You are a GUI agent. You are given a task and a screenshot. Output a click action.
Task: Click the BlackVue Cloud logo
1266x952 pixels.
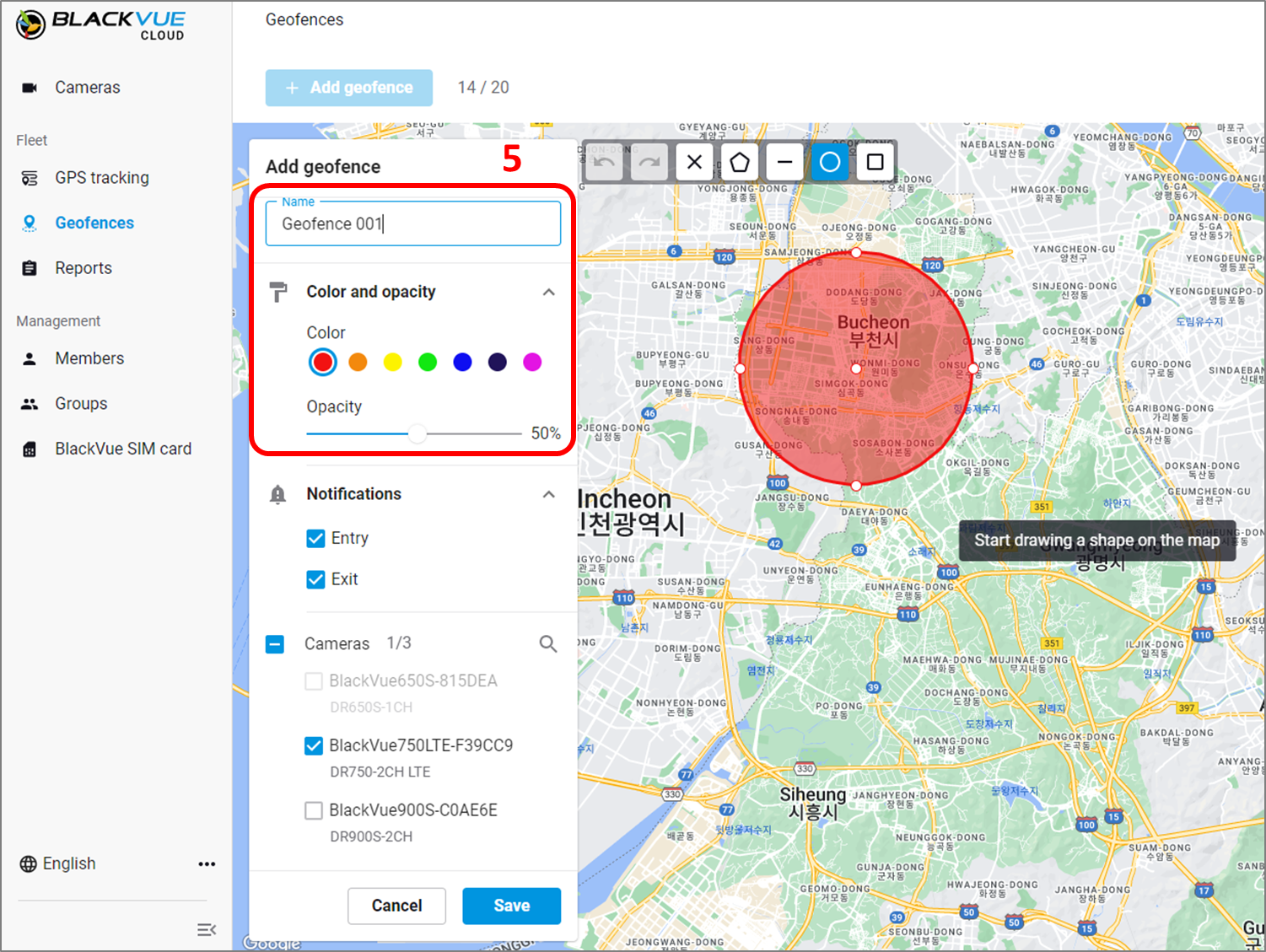[x=100, y=24]
